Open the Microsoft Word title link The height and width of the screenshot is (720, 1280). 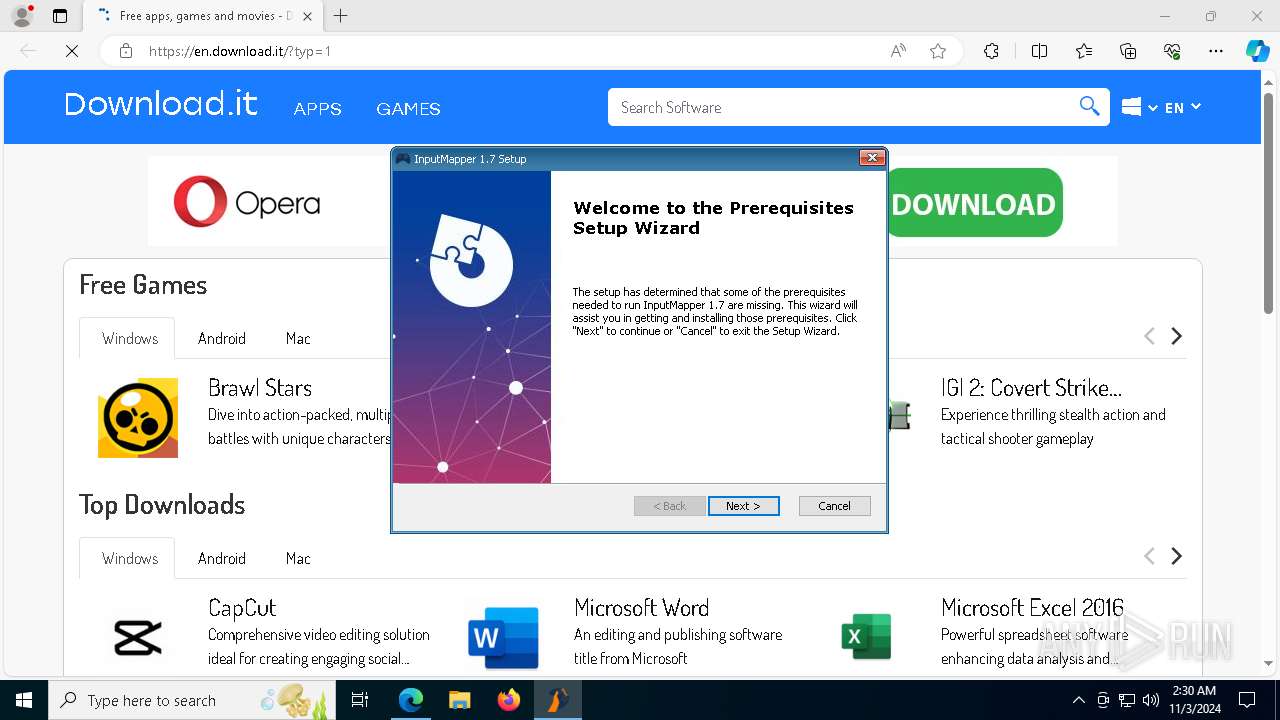[x=642, y=608]
